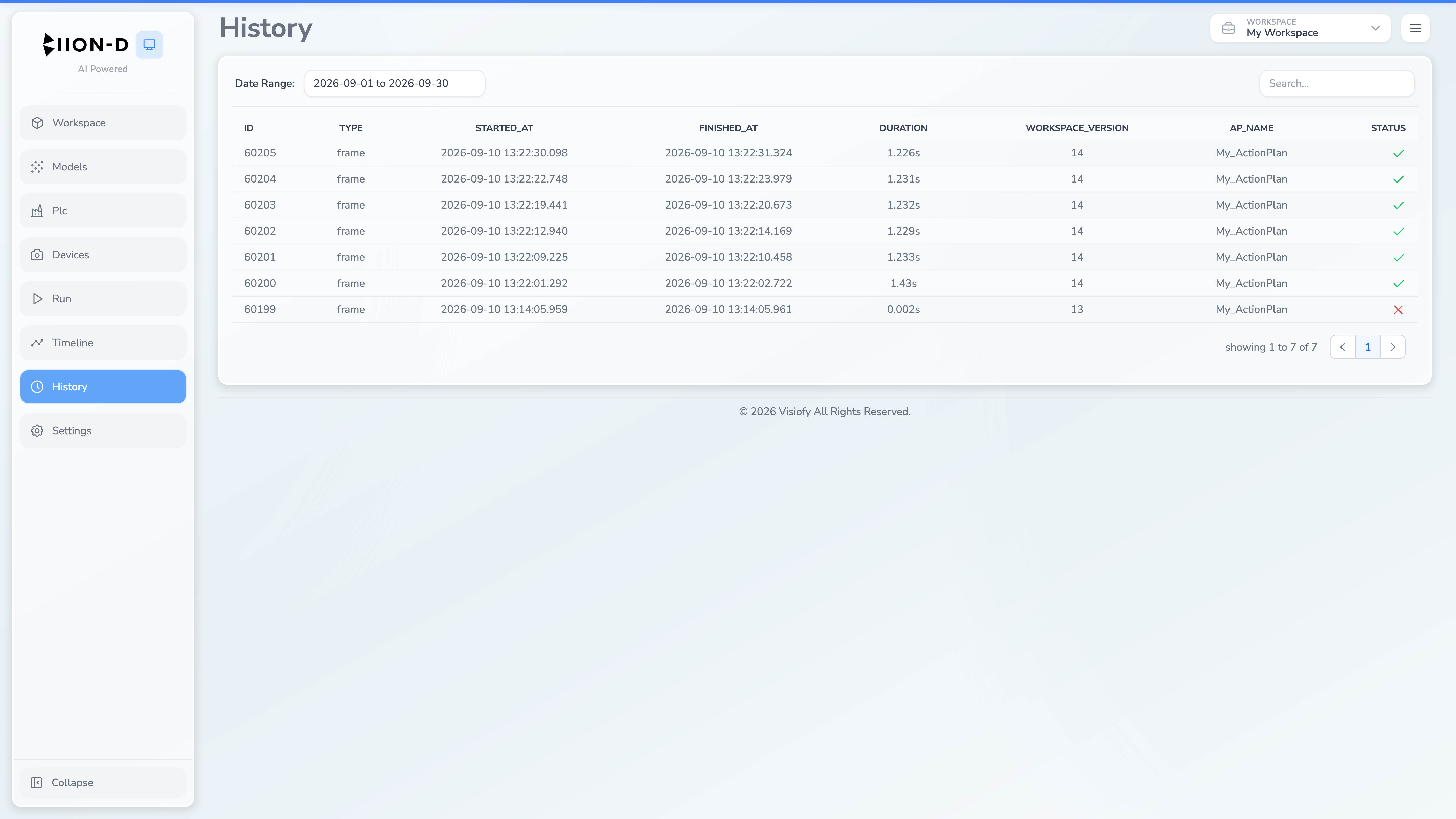Open the Devices menu item
The height and width of the screenshot is (819, 1456).
pyautogui.click(x=103, y=255)
